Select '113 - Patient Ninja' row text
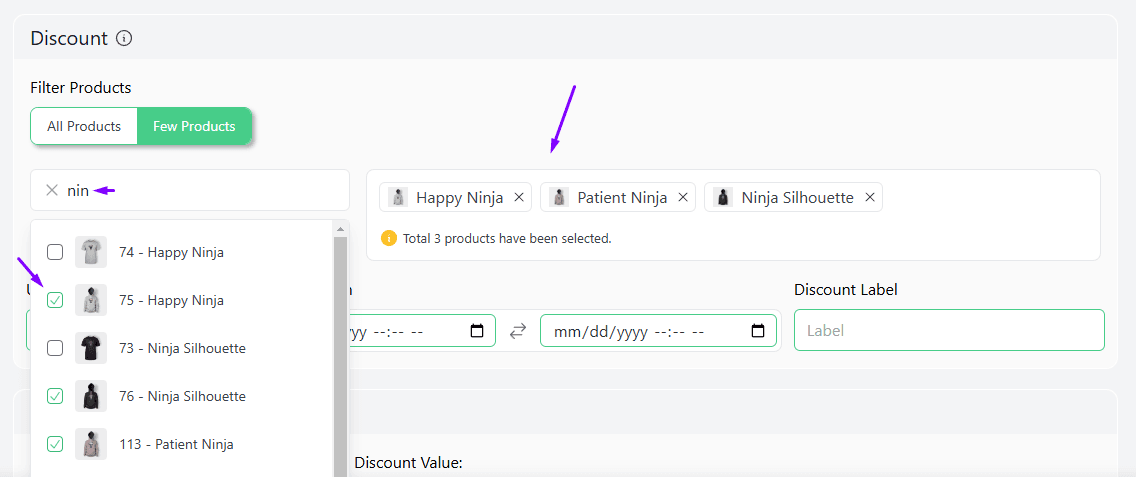The width and height of the screenshot is (1136, 477). coord(177,444)
